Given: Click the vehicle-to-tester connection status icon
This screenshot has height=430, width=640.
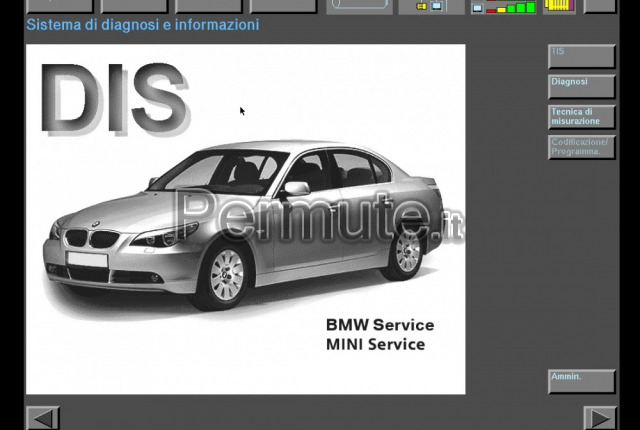Looking at the screenshot, I should pyautogui.click(x=431, y=6).
